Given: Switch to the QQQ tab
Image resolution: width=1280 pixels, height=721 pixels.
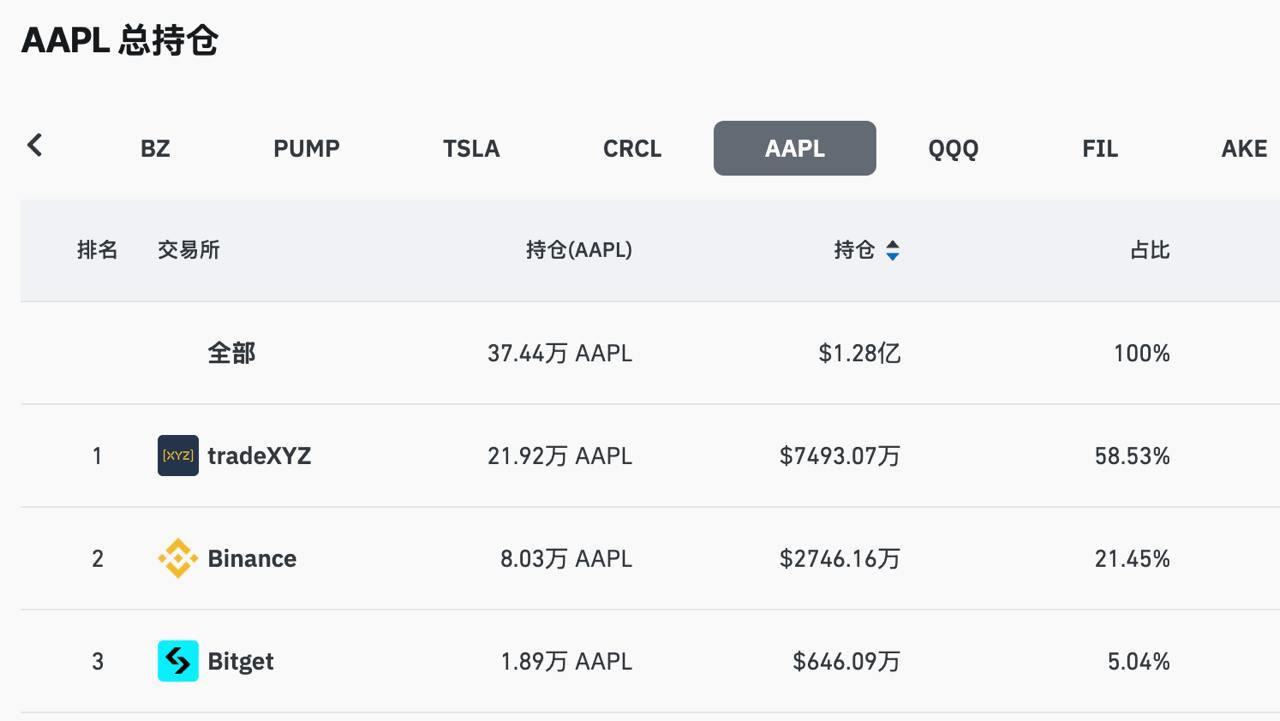Looking at the screenshot, I should [x=953, y=148].
